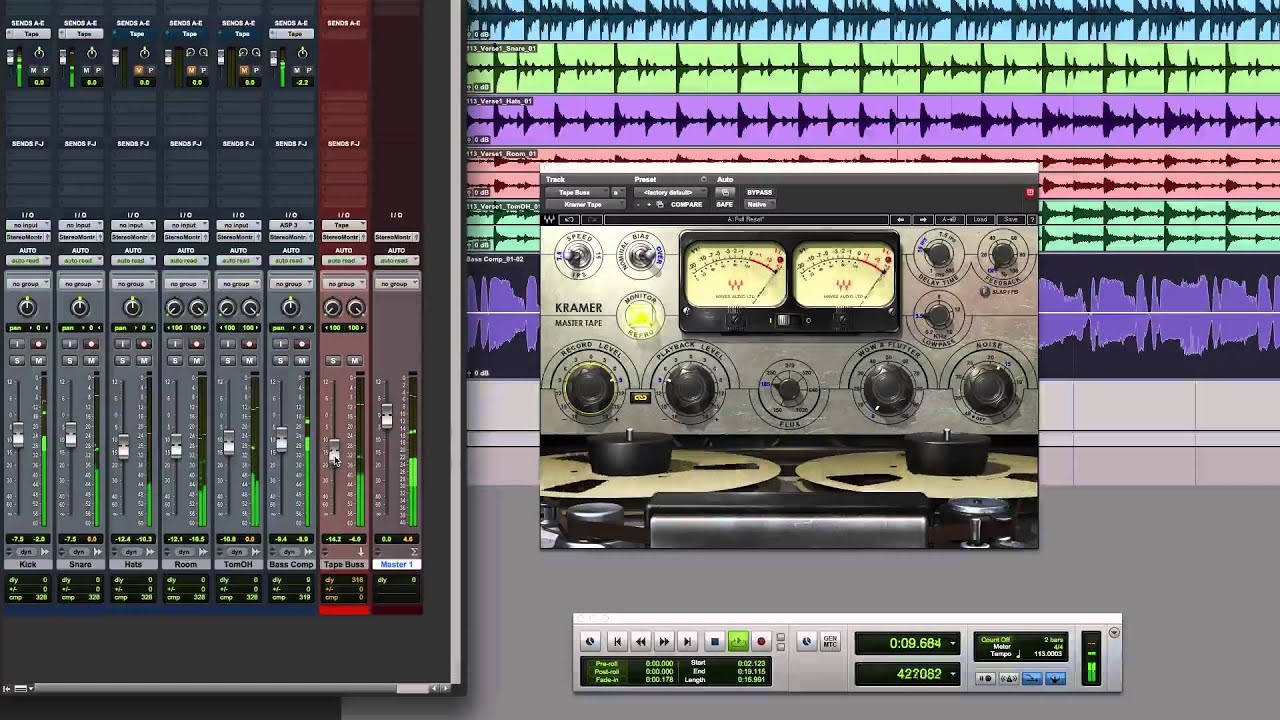The width and height of the screenshot is (1280, 720).
Task: Click the A->B copy button
Action: pyautogui.click(x=949, y=219)
